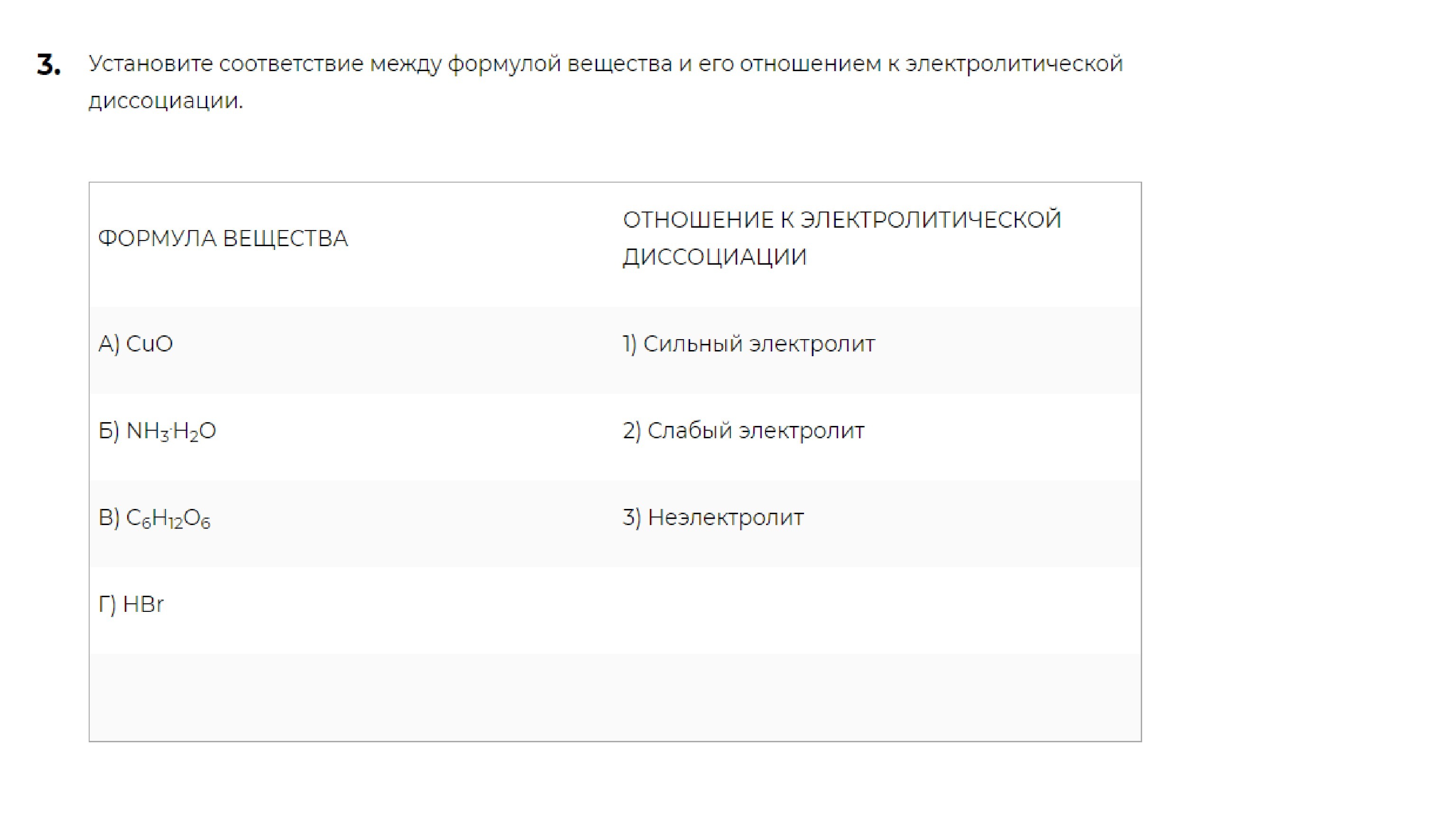This screenshot has width=1450, height=840.
Task: Click the empty cell right of HBr
Action: (877, 610)
